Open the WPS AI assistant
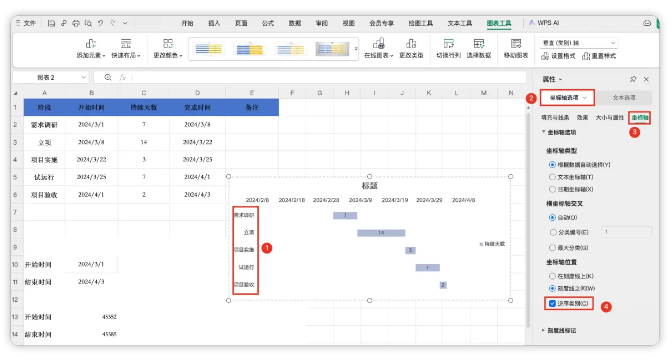Screen dimensions: 672x360 [x=544, y=23]
